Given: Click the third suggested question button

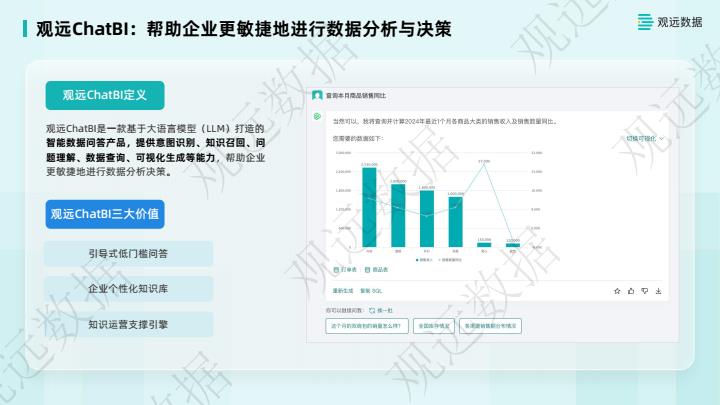Looking at the screenshot, I should pyautogui.click(x=490, y=326).
